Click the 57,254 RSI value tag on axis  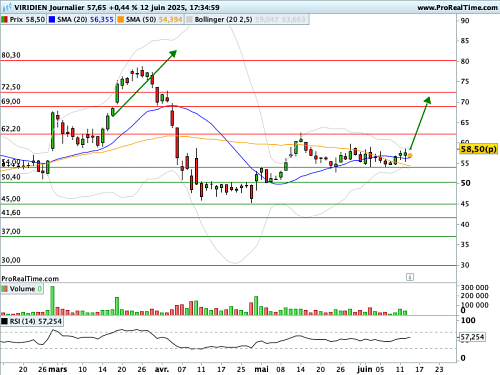click(x=472, y=337)
